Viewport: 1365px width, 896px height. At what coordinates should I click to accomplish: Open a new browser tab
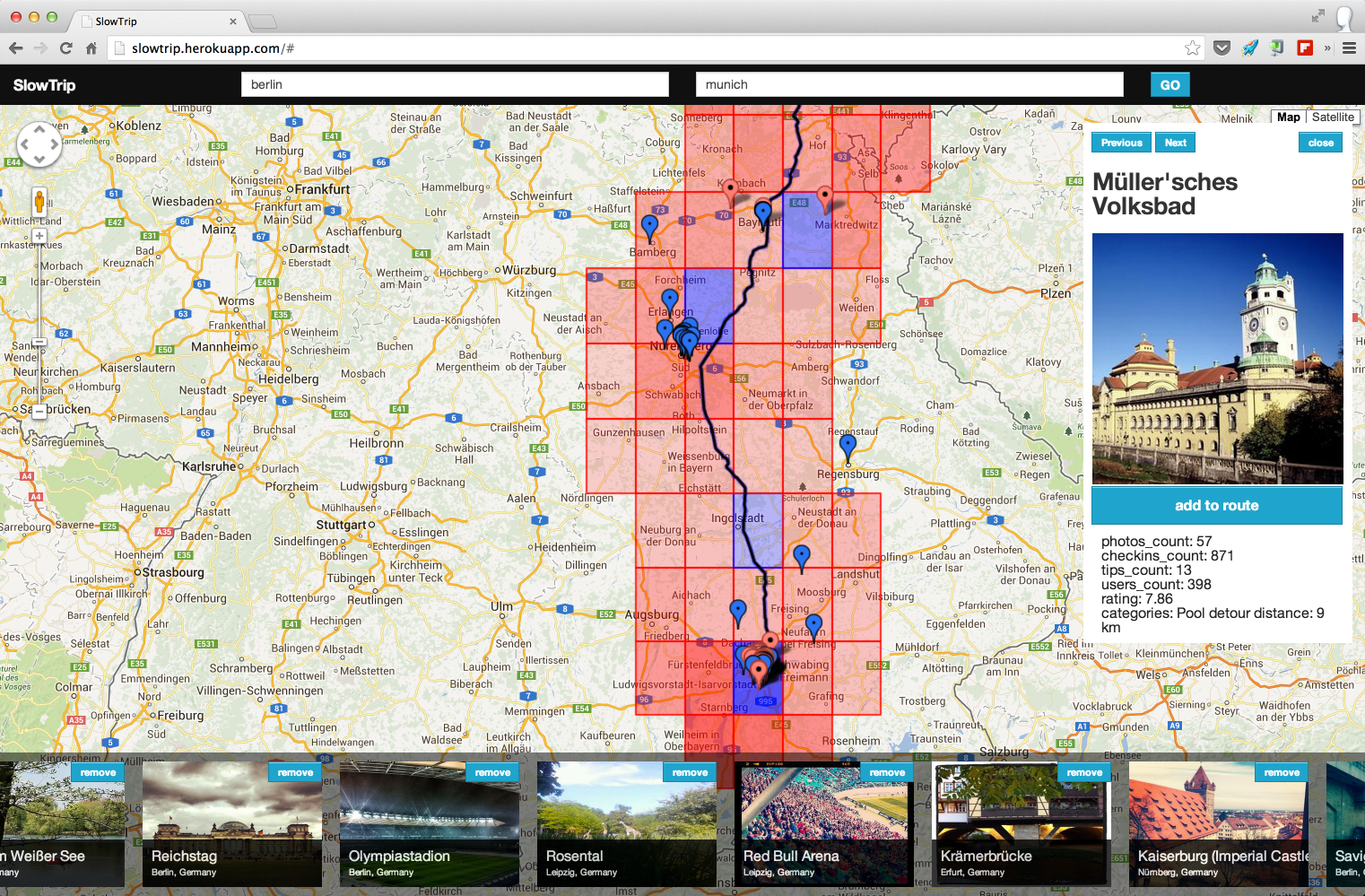pyautogui.click(x=262, y=22)
